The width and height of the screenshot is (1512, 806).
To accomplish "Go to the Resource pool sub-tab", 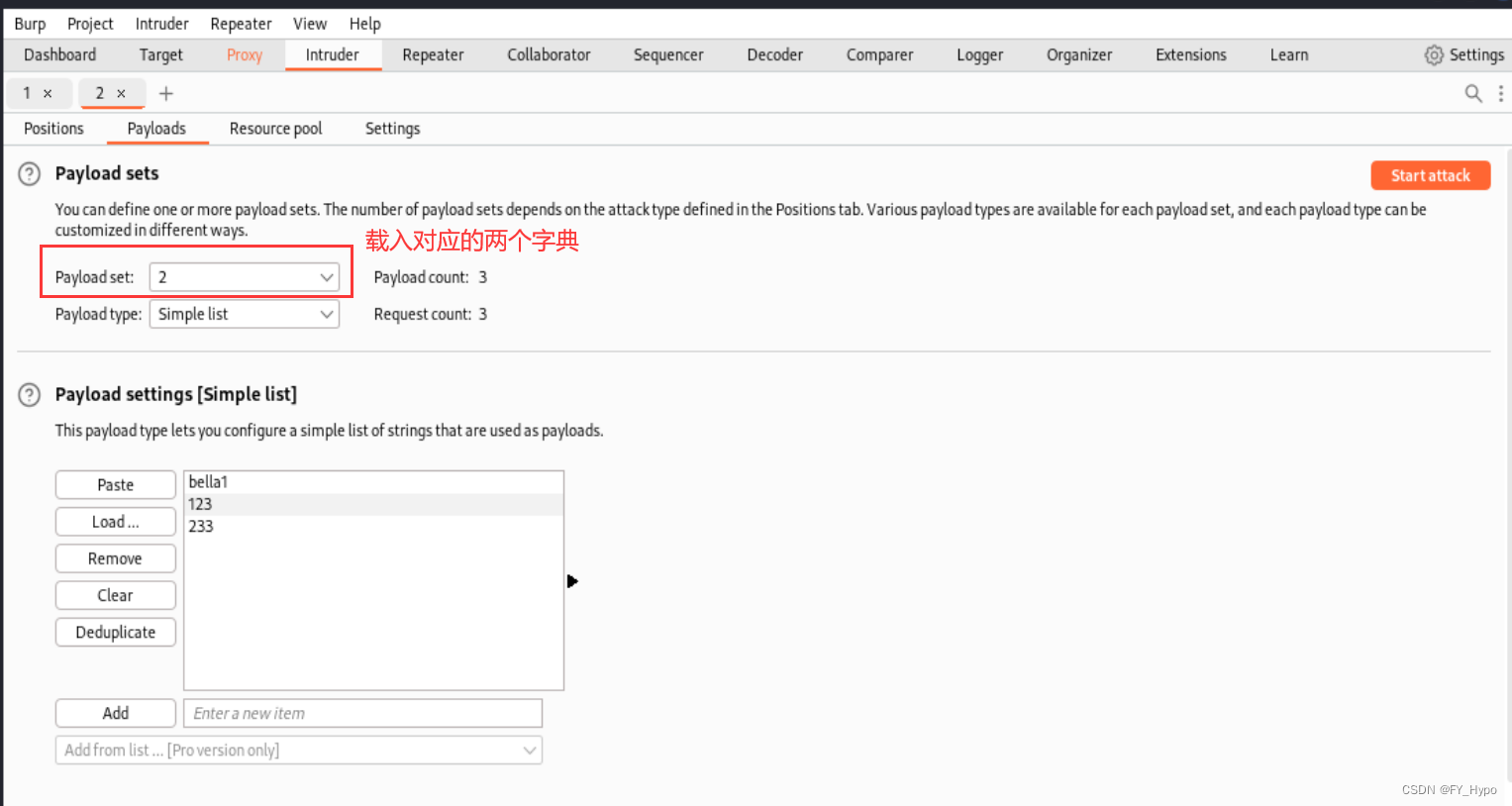I will tap(275, 129).
